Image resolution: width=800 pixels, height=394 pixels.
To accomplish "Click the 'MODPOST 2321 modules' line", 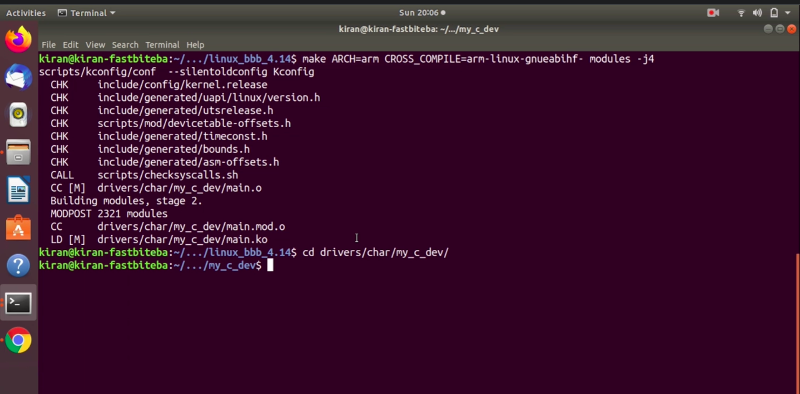I will tap(109, 213).
